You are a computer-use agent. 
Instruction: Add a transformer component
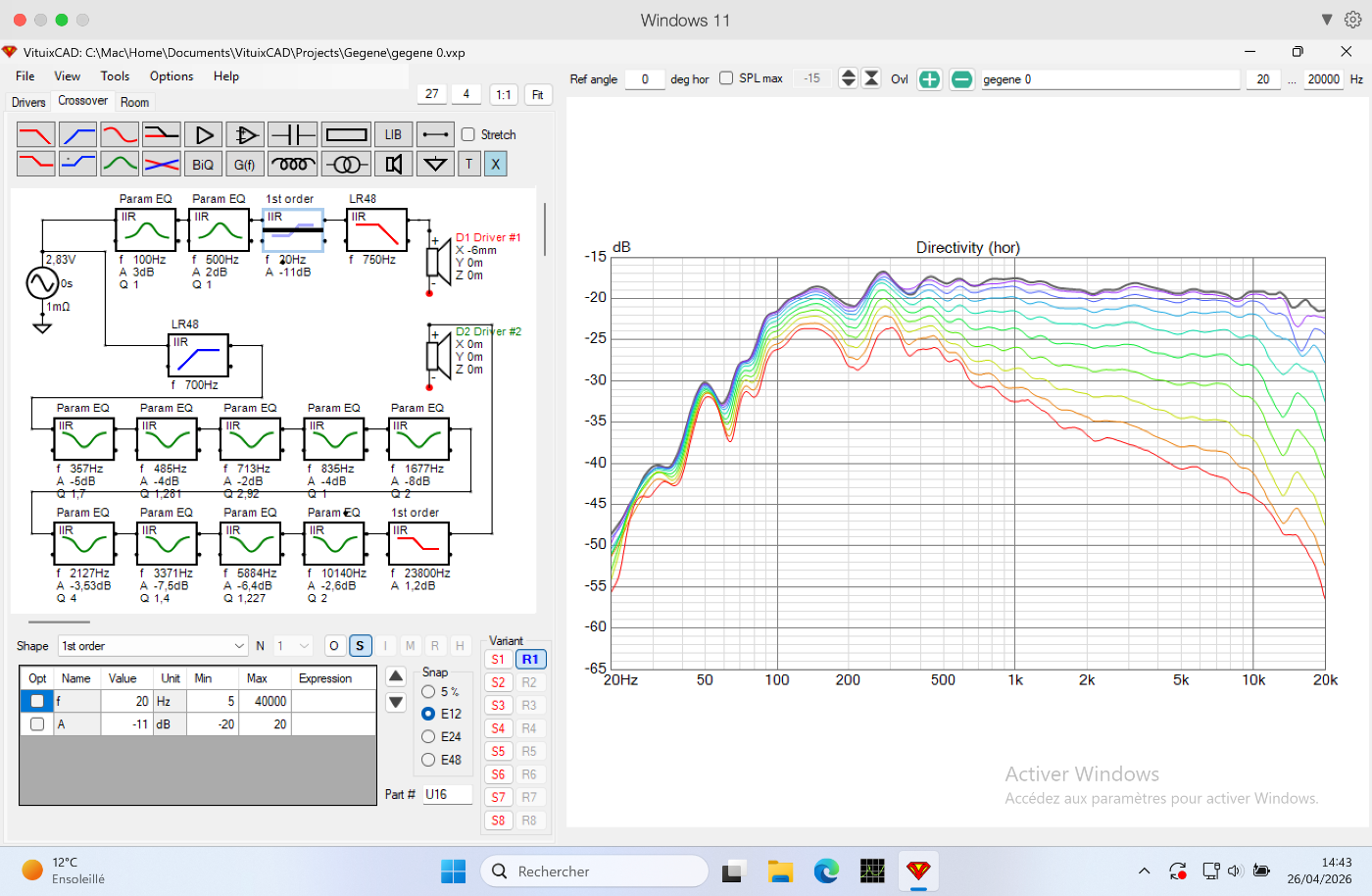click(x=346, y=164)
